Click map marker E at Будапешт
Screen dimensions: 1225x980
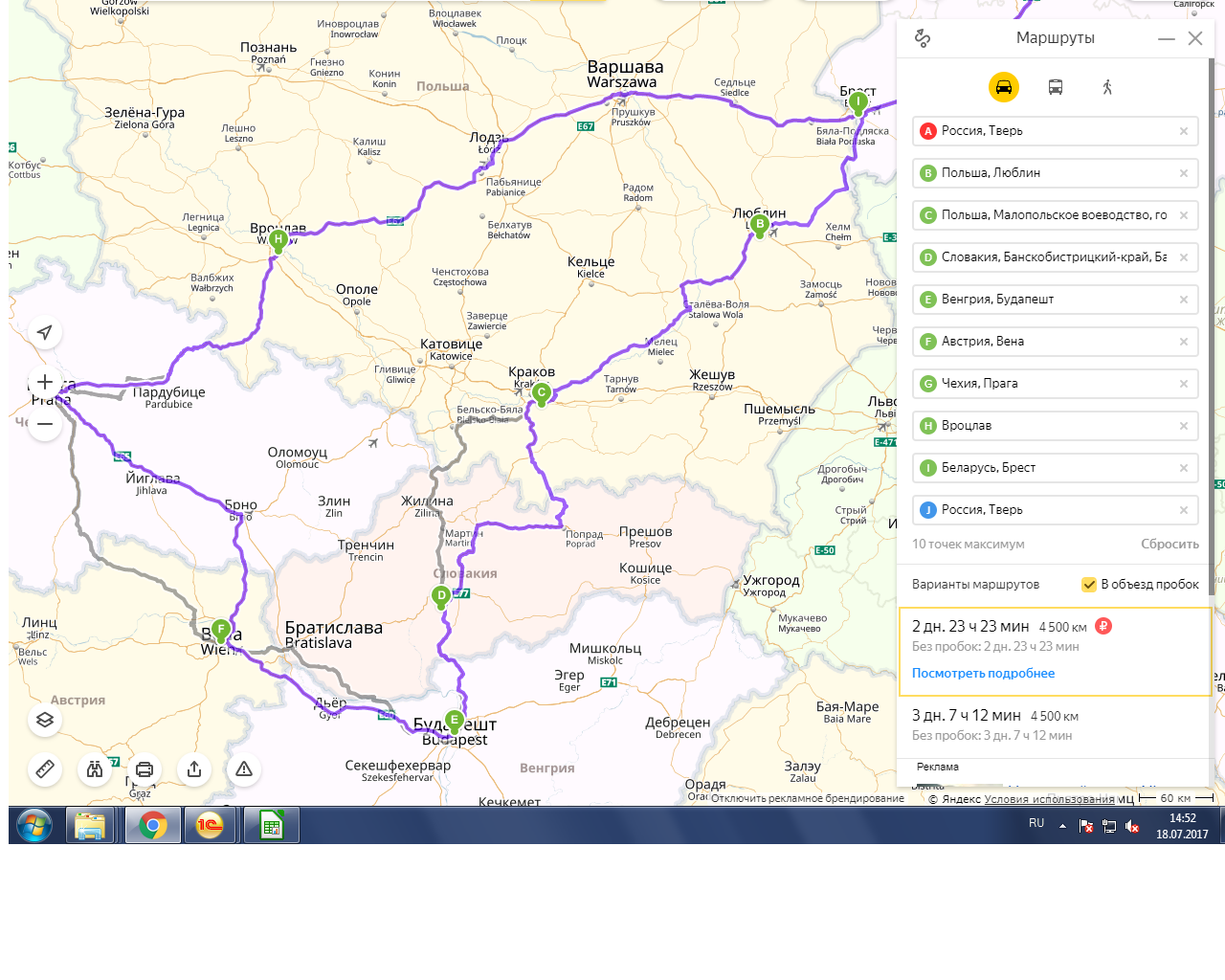pyautogui.click(x=455, y=721)
